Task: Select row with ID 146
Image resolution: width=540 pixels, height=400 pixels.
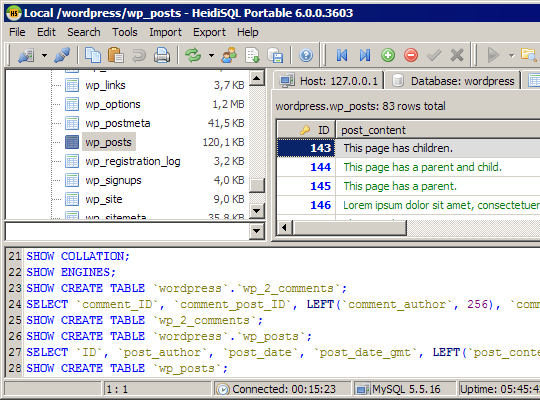Action: tap(306, 205)
